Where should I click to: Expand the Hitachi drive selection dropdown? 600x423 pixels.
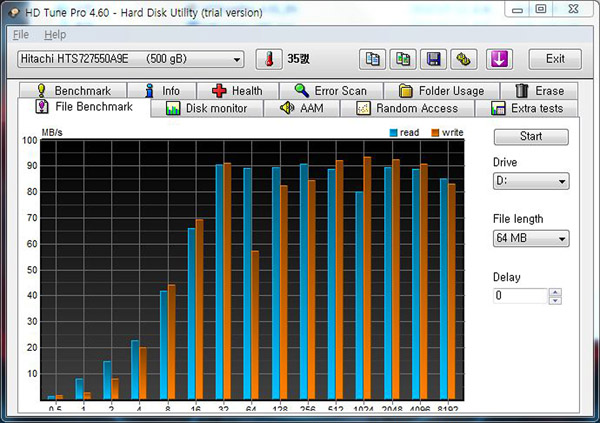coord(130,59)
